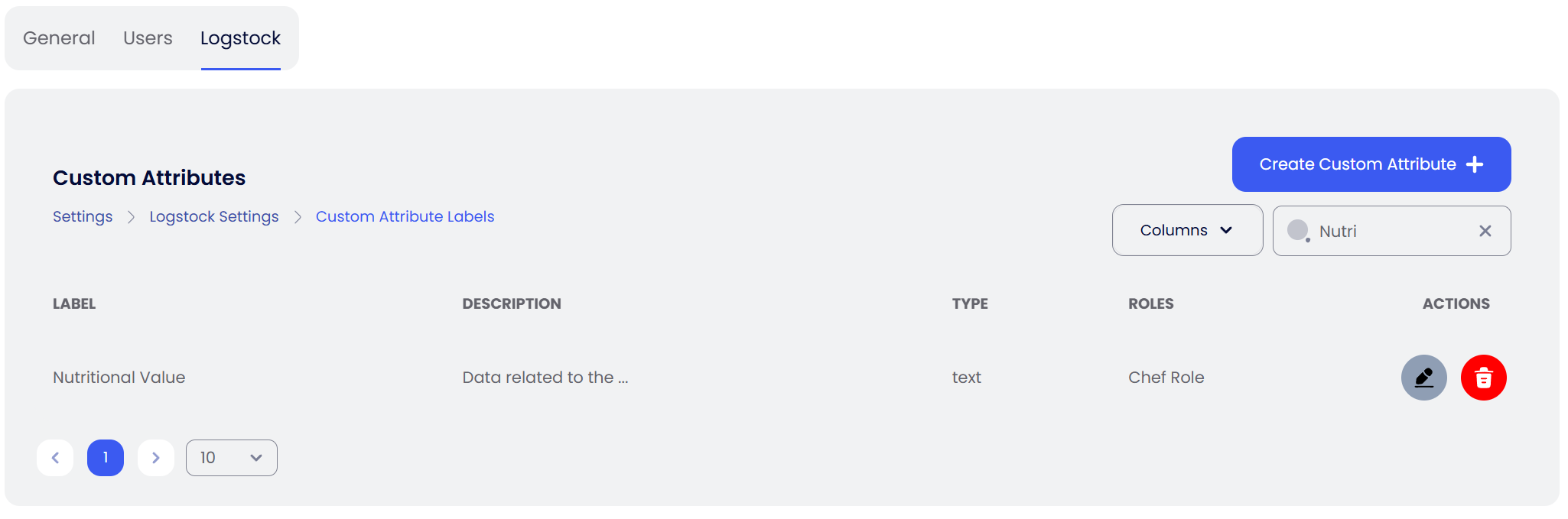
Task: Clear the Nutri search with X icon
Action: click(x=1485, y=231)
